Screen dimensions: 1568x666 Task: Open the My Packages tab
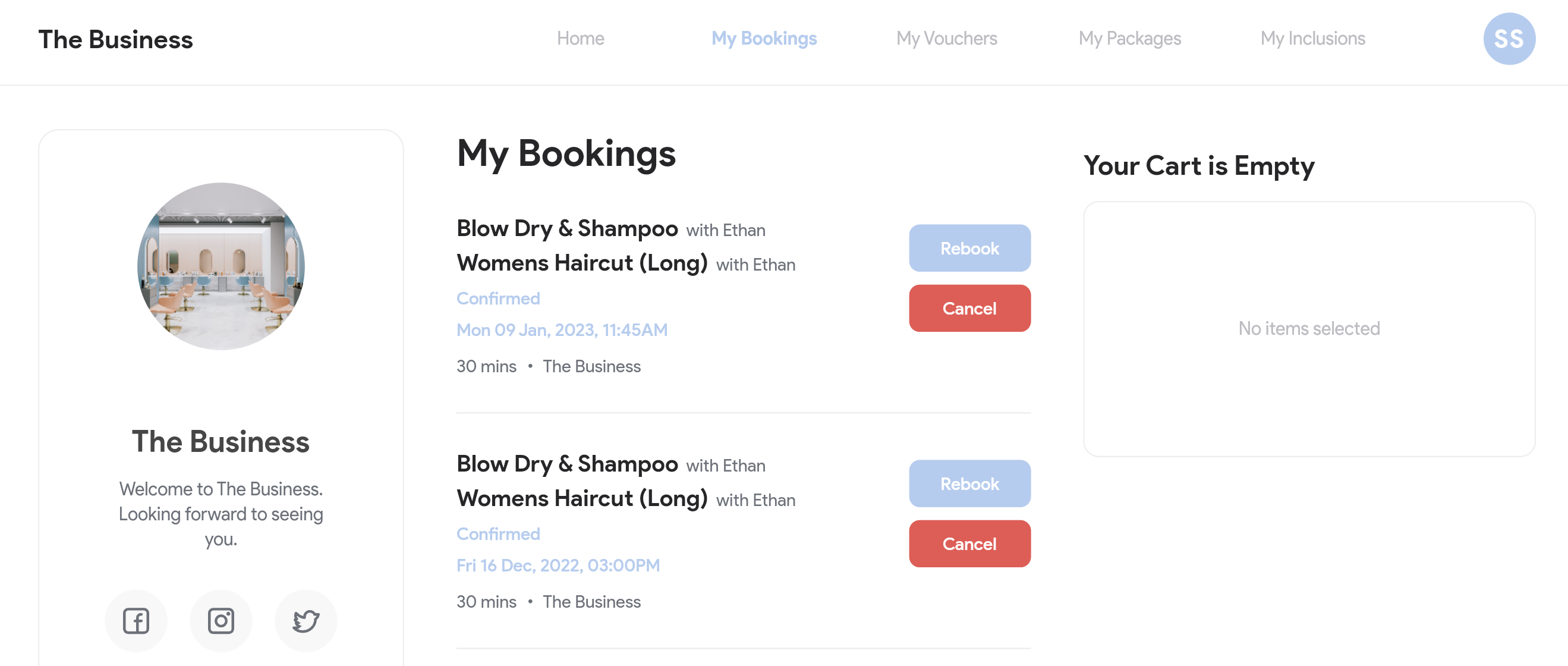pyautogui.click(x=1130, y=38)
